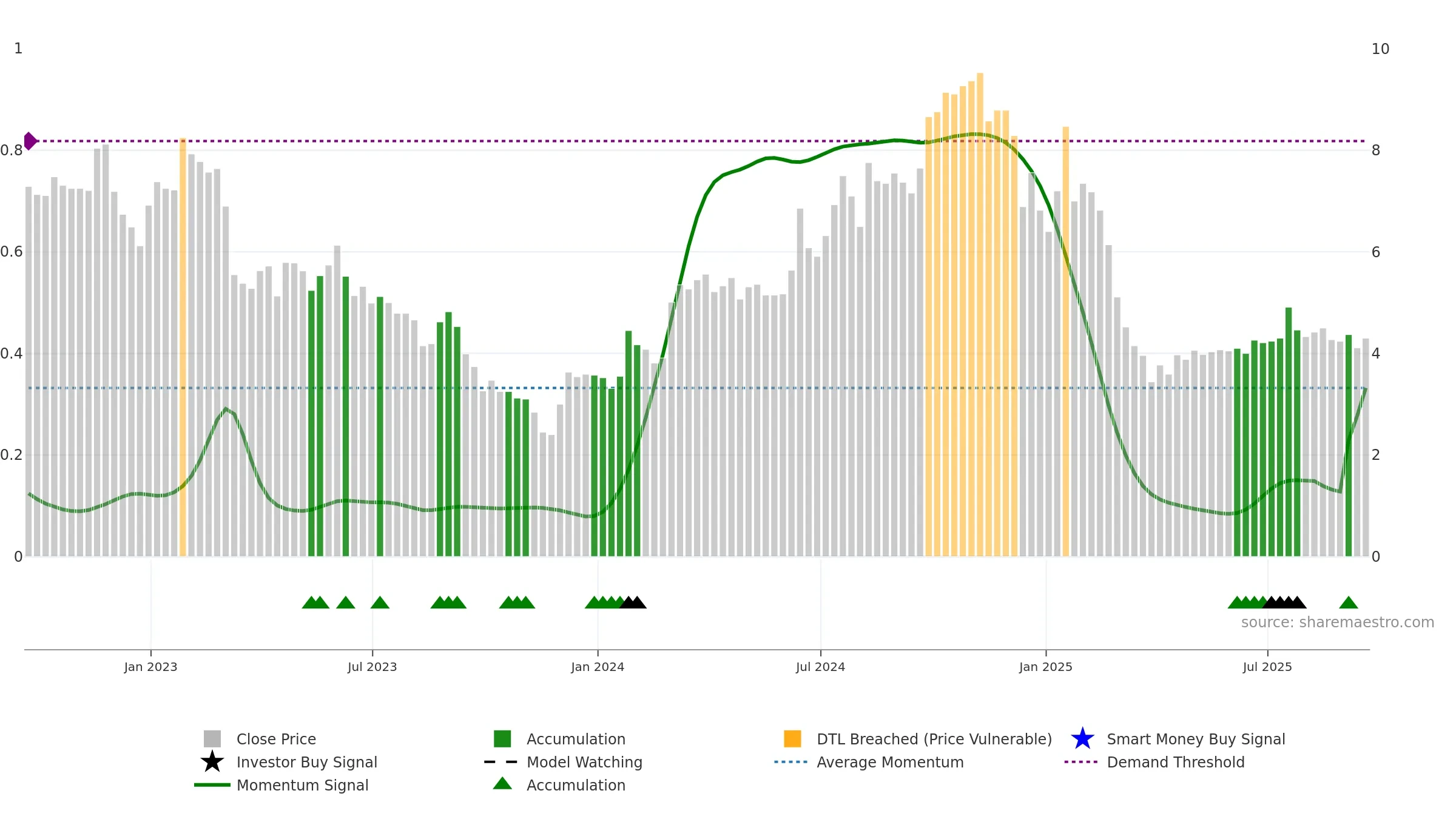Click the Model Watching dashed line icon

point(500,762)
